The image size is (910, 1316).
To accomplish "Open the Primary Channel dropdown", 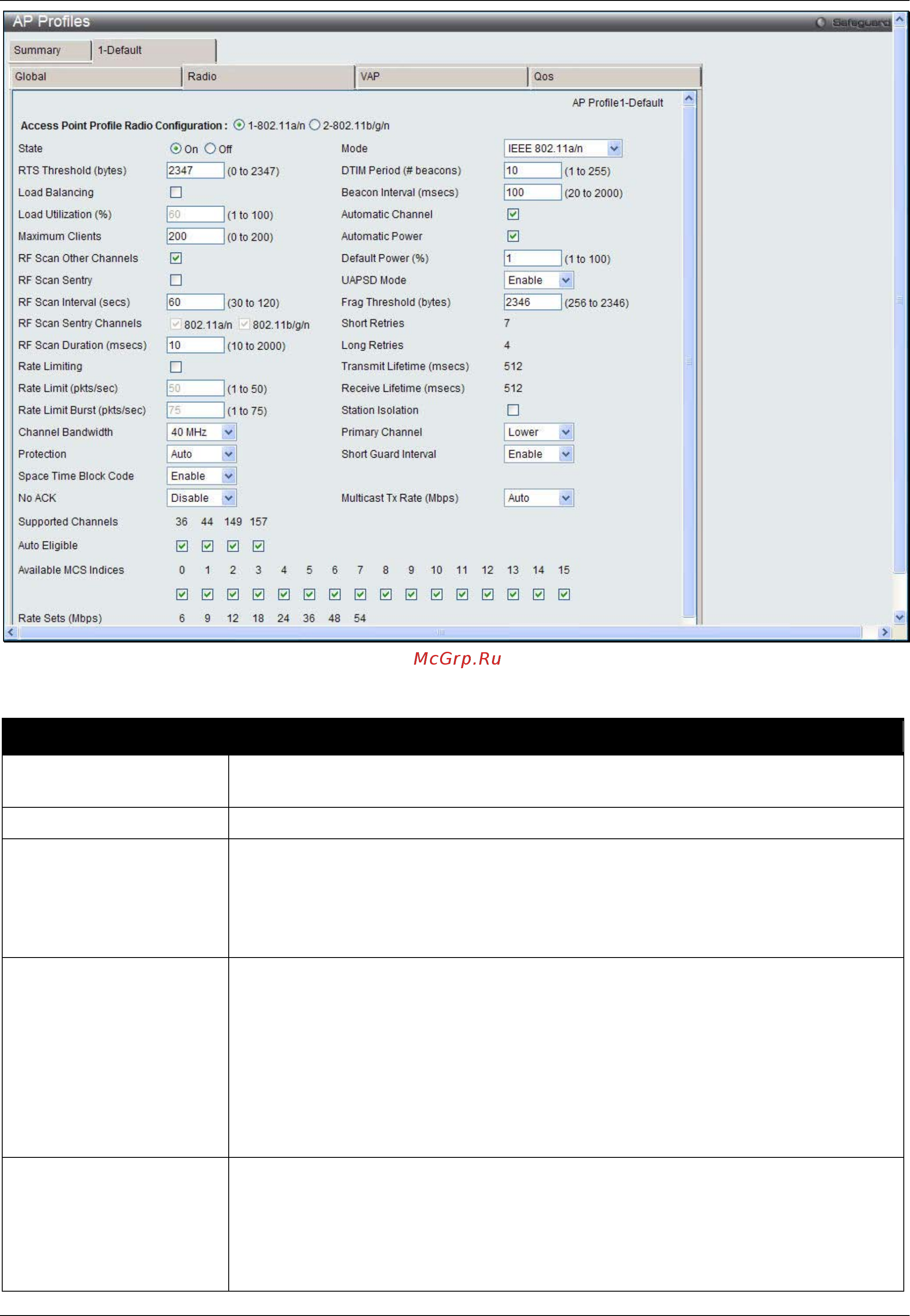I will 539,432.
